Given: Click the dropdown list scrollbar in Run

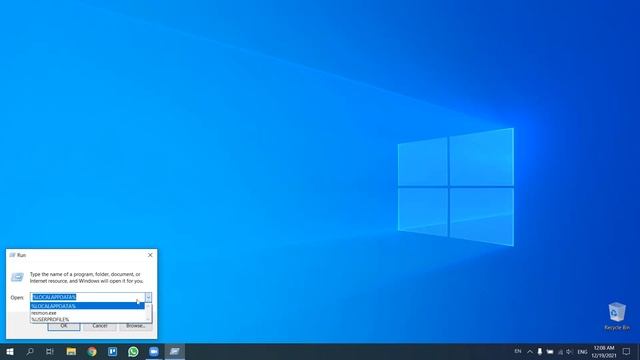Looking at the screenshot, I should 148,313.
